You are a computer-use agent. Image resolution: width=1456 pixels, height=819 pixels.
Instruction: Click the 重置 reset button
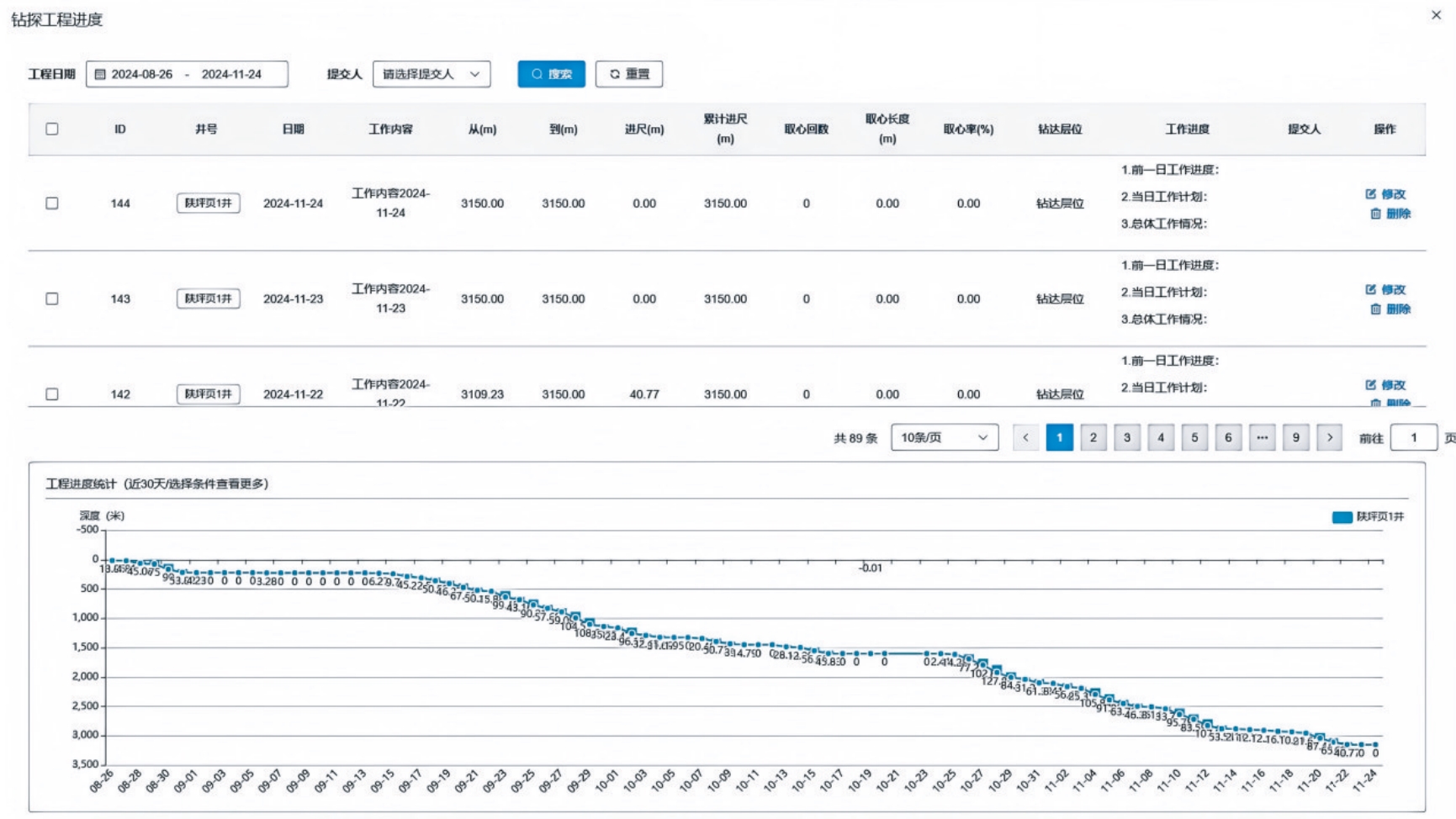(629, 74)
